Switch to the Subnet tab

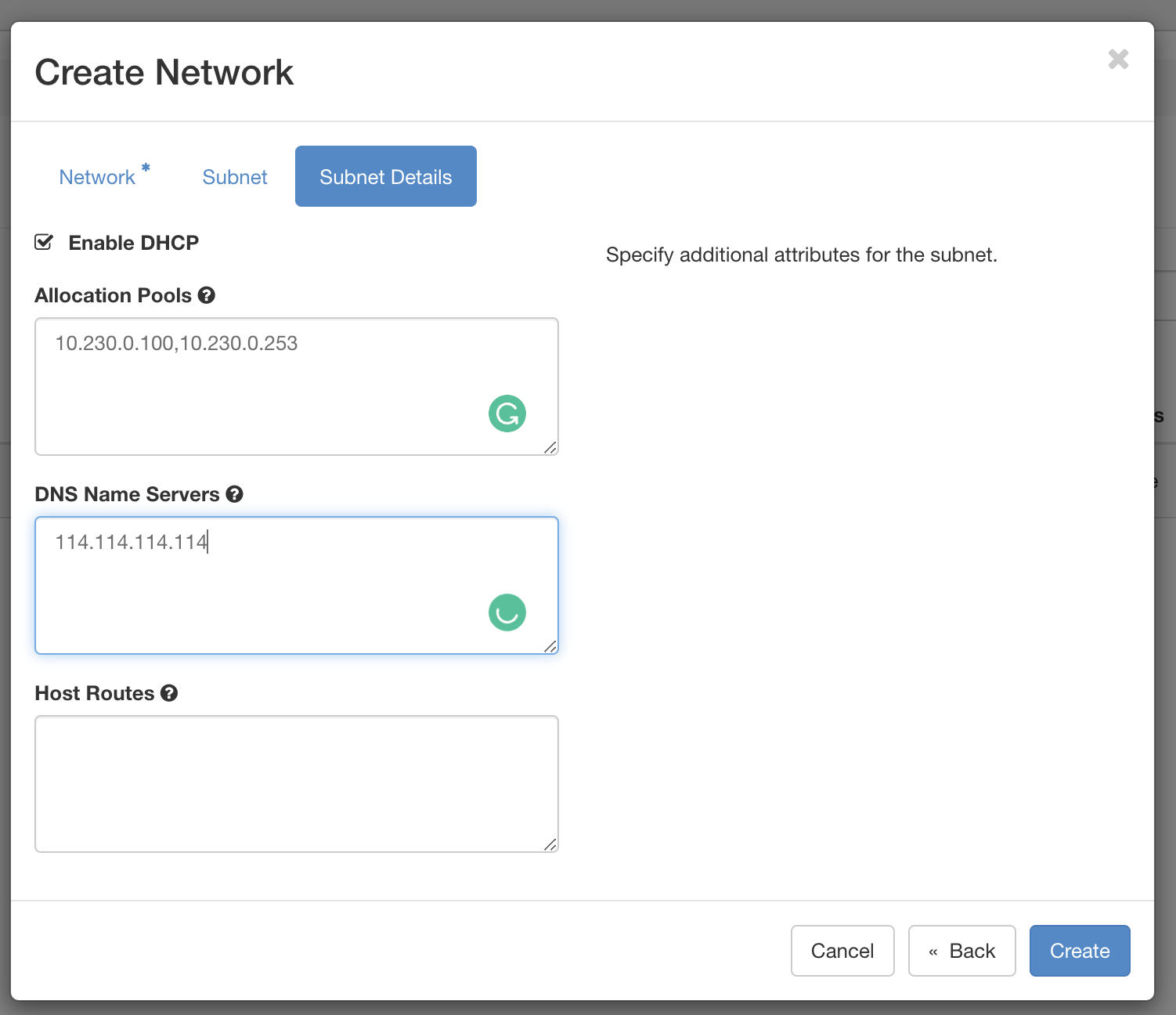(x=234, y=176)
